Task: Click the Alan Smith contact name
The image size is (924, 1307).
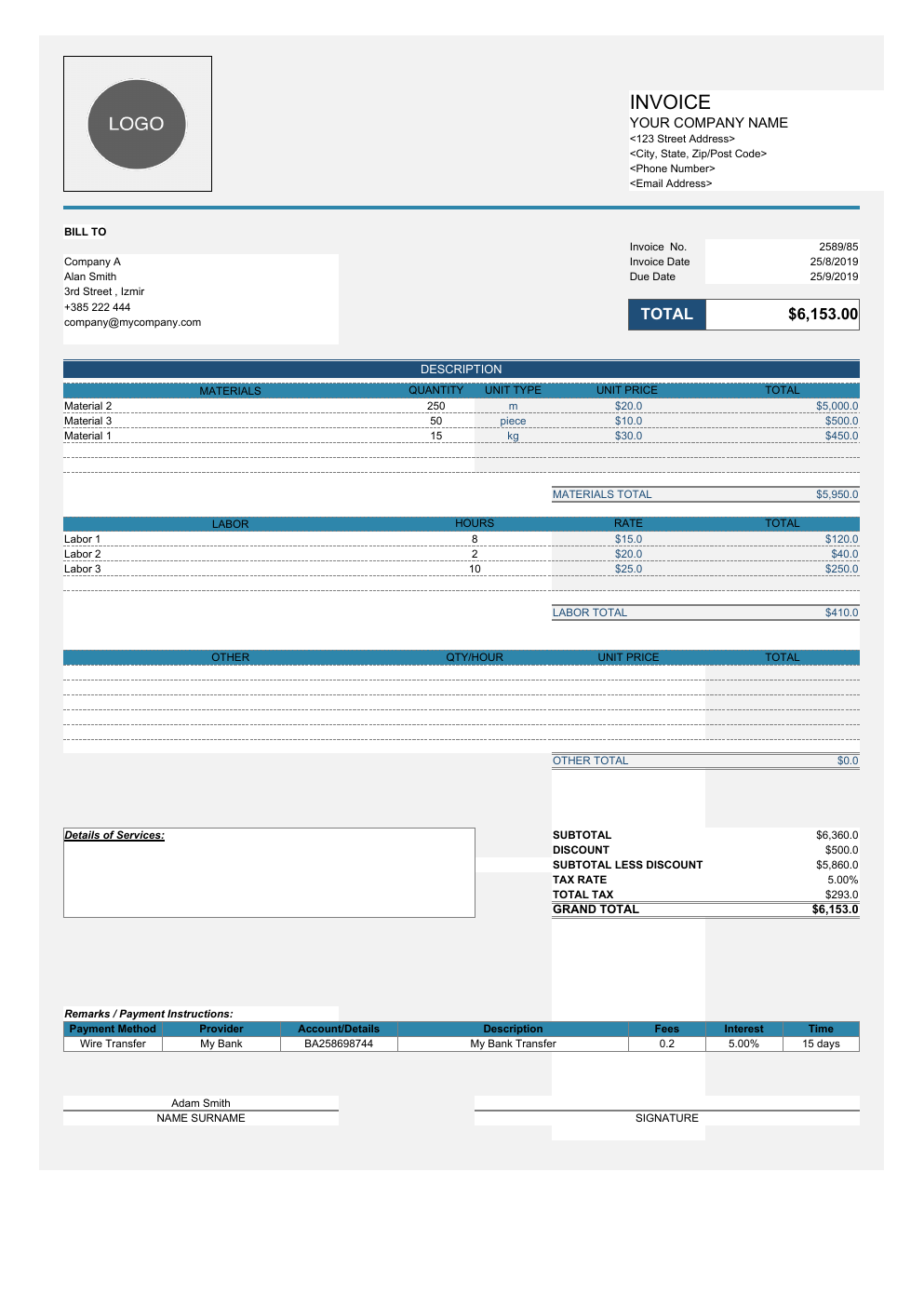Action: pyautogui.click(x=90, y=276)
